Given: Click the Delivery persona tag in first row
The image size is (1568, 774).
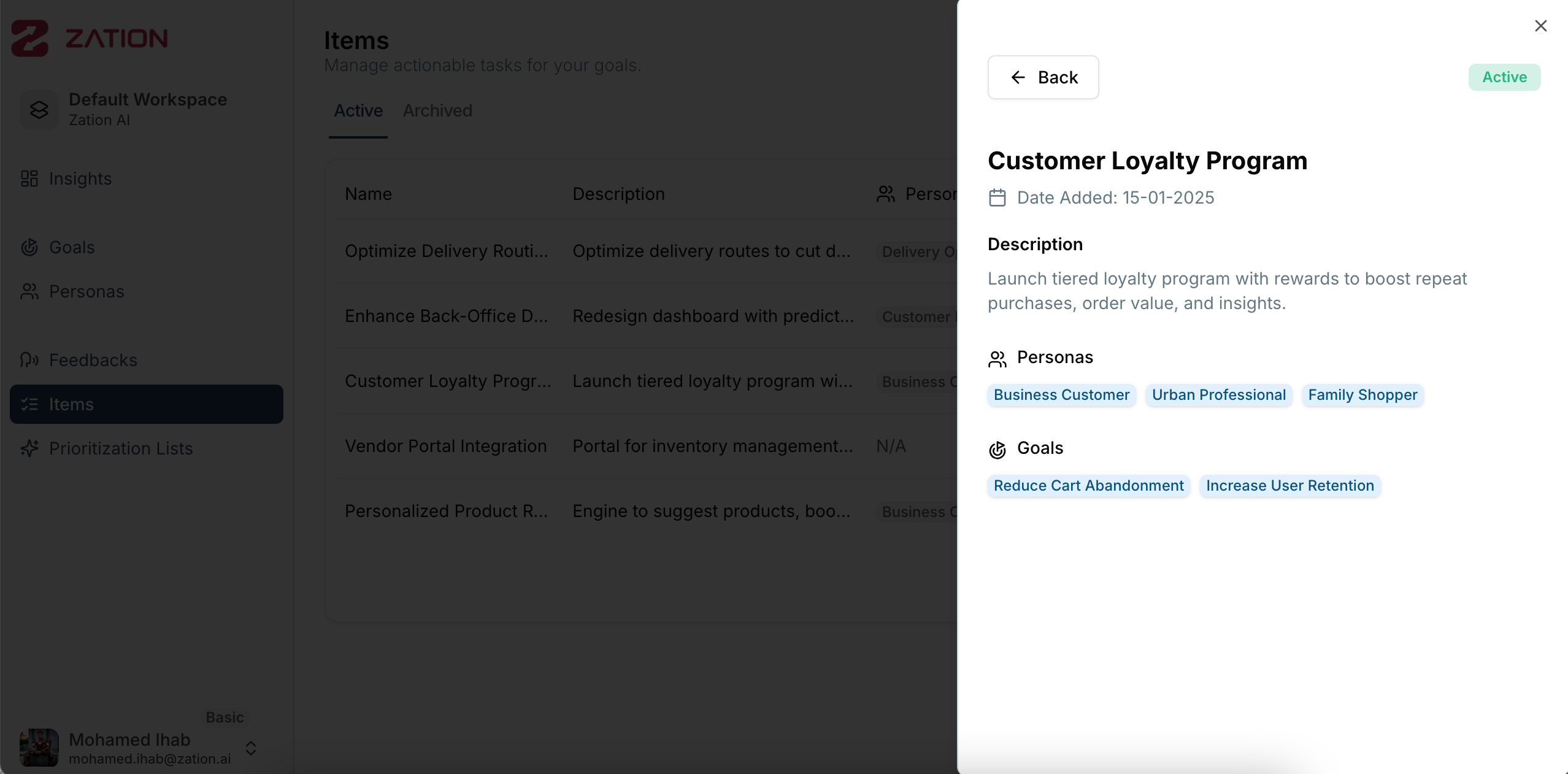Looking at the screenshot, I should [x=917, y=251].
